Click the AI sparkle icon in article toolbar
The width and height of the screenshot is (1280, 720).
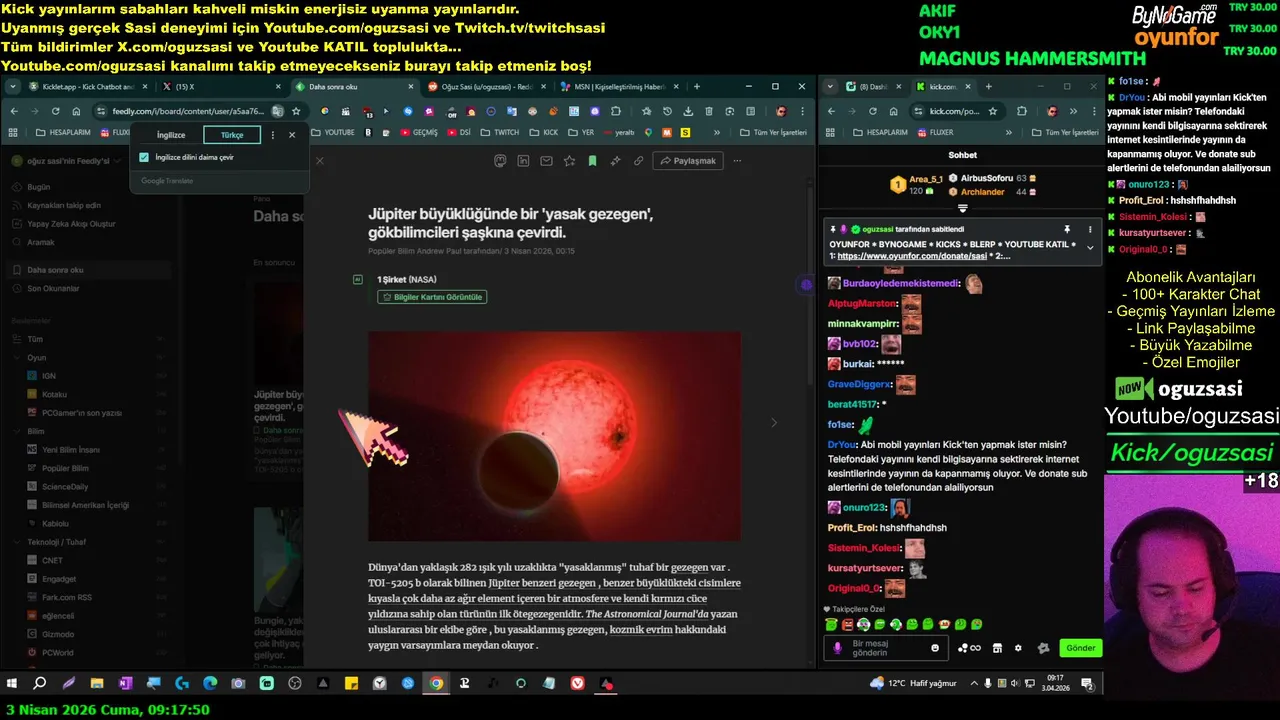[x=615, y=161]
